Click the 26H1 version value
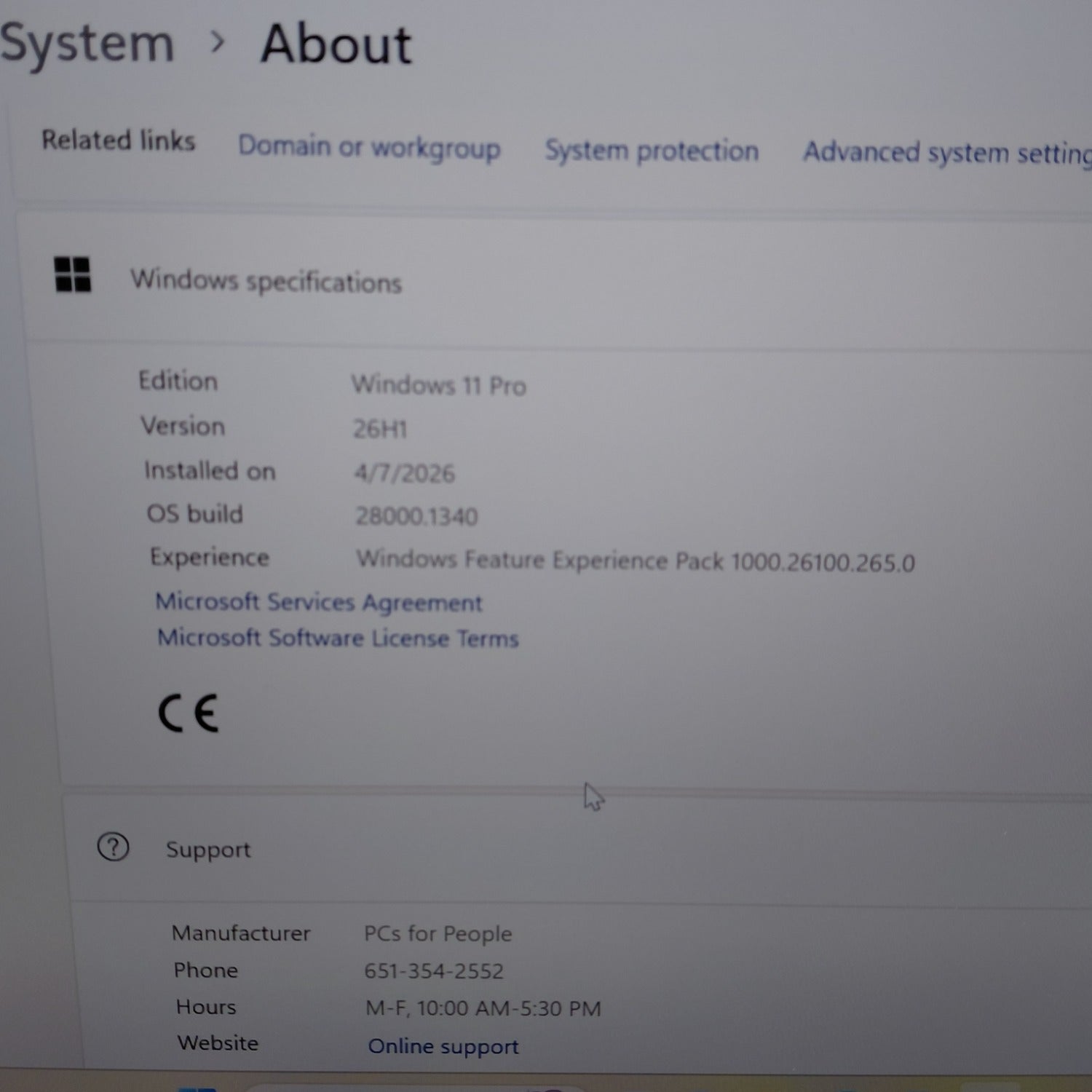1092x1092 pixels. click(379, 429)
